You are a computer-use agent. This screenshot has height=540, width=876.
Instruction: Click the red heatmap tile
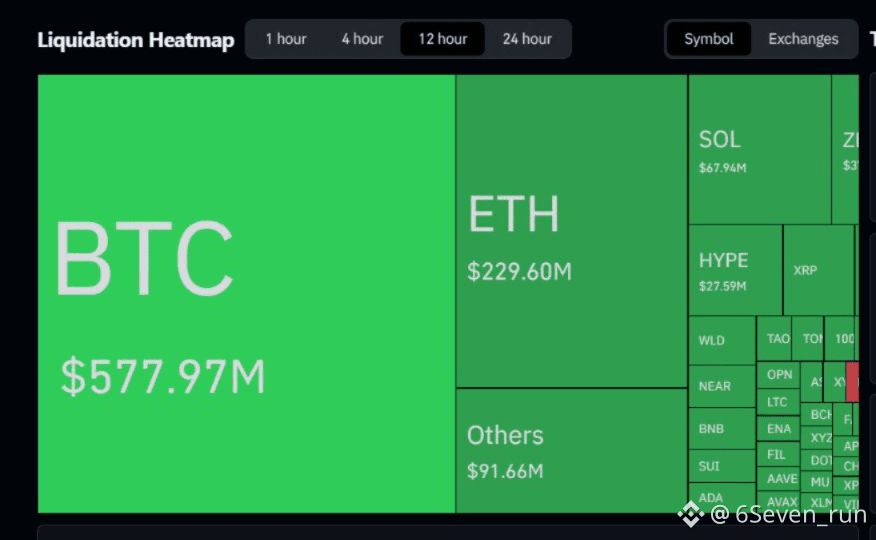pos(853,382)
